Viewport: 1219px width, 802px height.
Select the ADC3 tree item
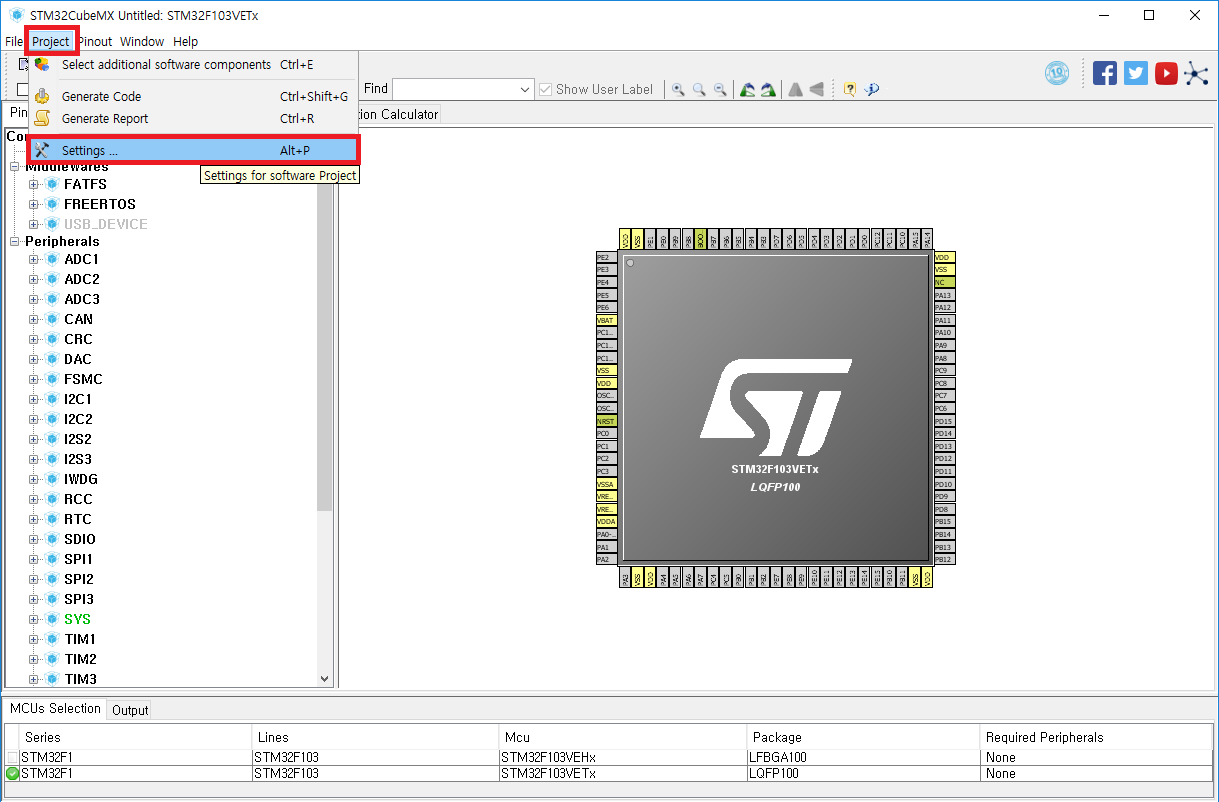tap(82, 299)
